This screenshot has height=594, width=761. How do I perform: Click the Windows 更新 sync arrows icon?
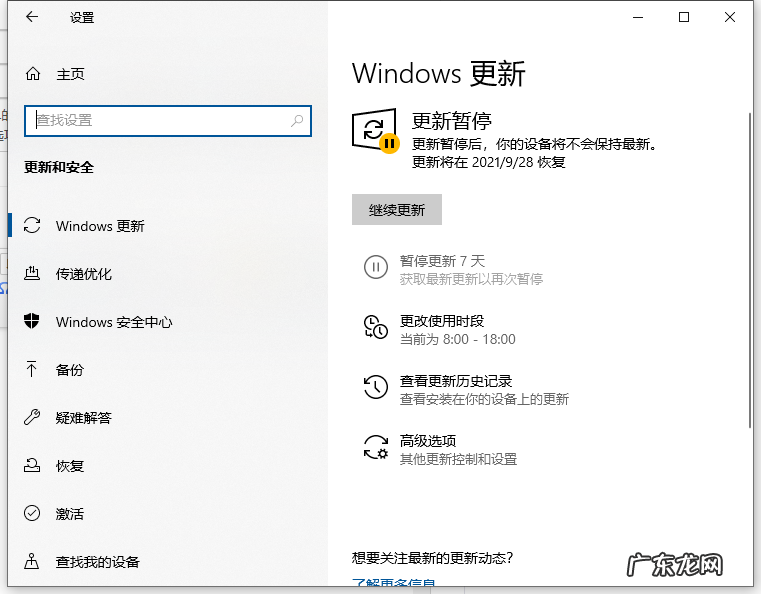coord(32,225)
